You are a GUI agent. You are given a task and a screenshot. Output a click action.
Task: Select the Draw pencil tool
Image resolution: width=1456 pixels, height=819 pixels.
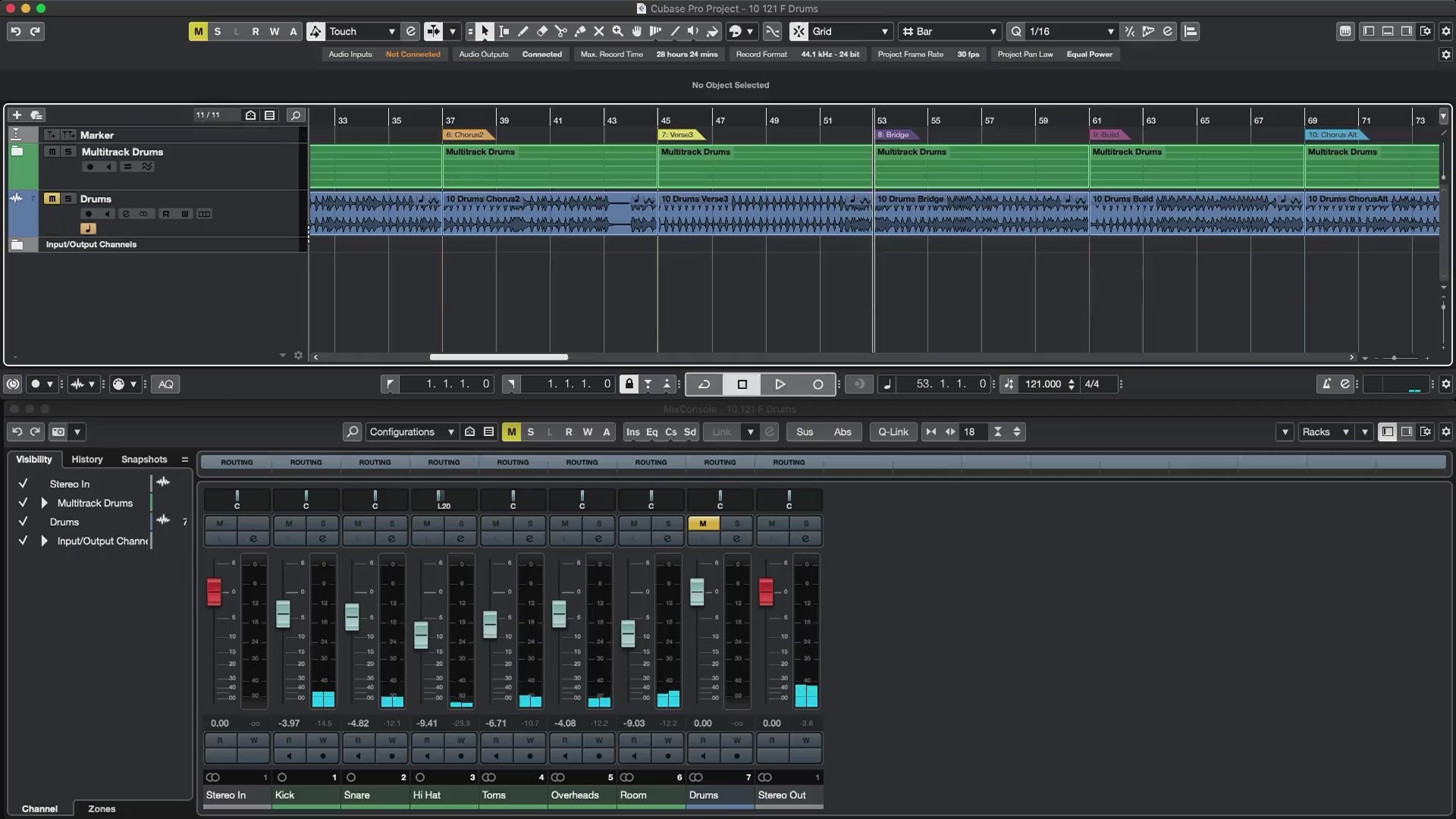tap(522, 31)
